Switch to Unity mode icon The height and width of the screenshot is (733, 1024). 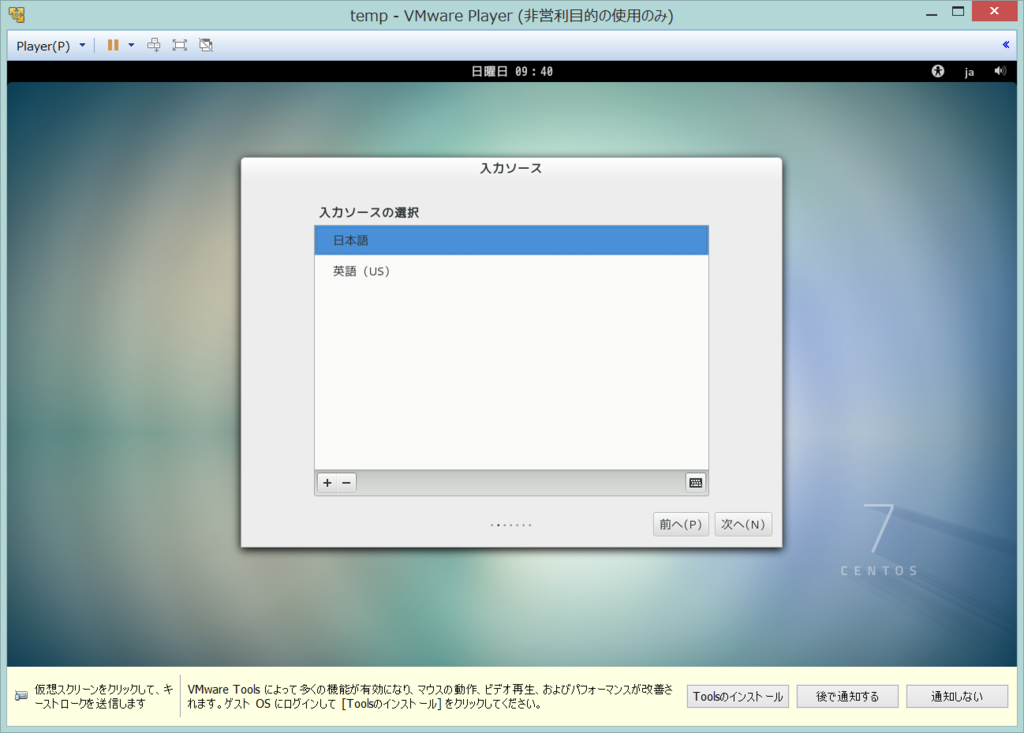pos(206,45)
